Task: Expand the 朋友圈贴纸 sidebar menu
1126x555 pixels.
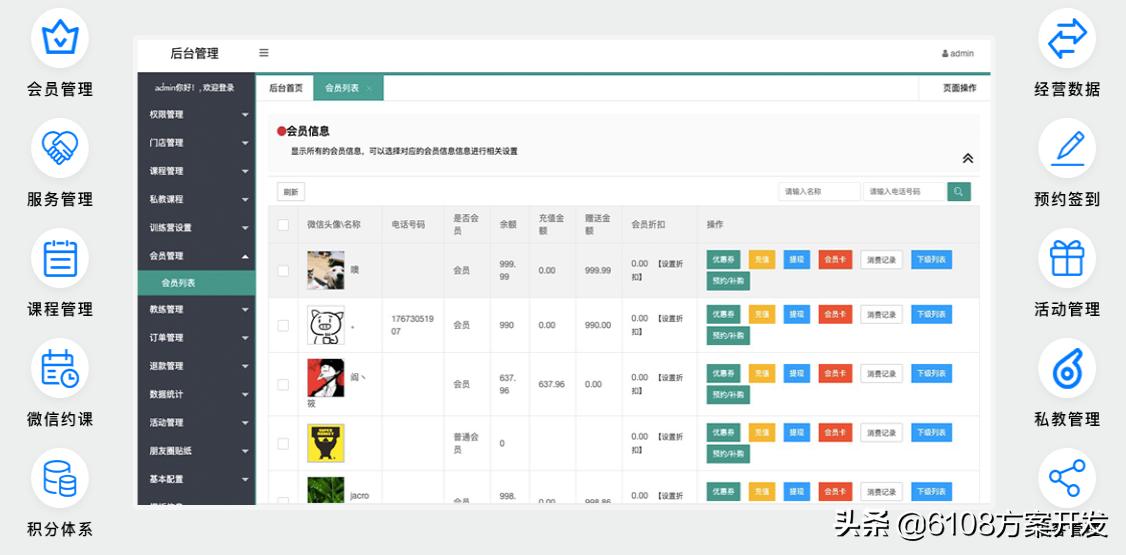Action: tap(196, 451)
